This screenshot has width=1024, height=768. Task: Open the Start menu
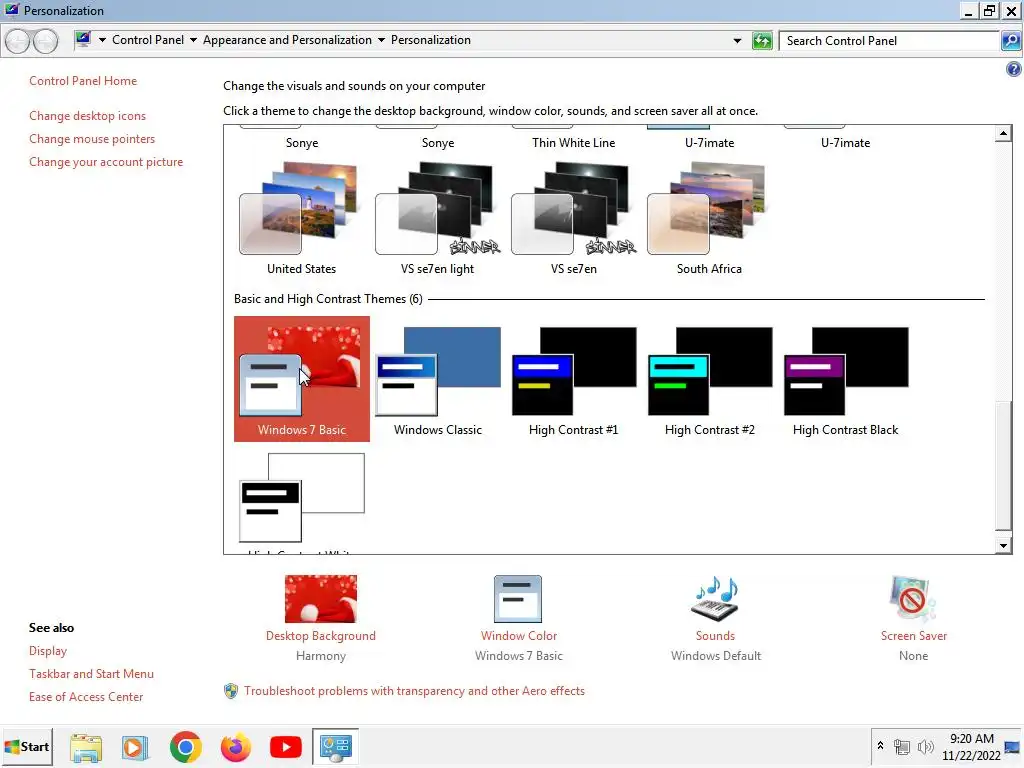tap(27, 746)
